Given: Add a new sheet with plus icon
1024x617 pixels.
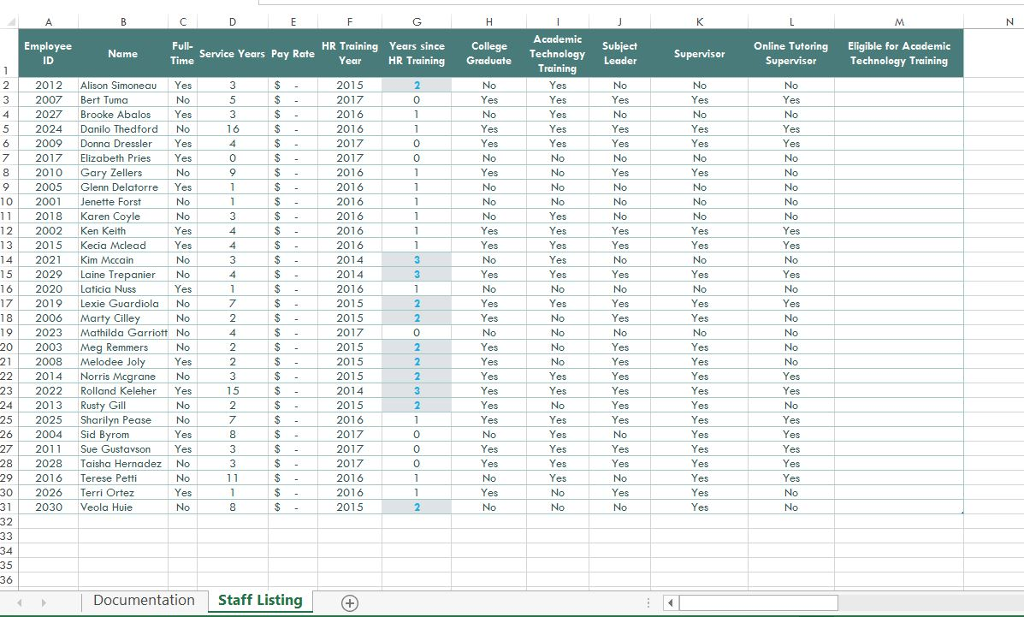Looking at the screenshot, I should click(349, 603).
